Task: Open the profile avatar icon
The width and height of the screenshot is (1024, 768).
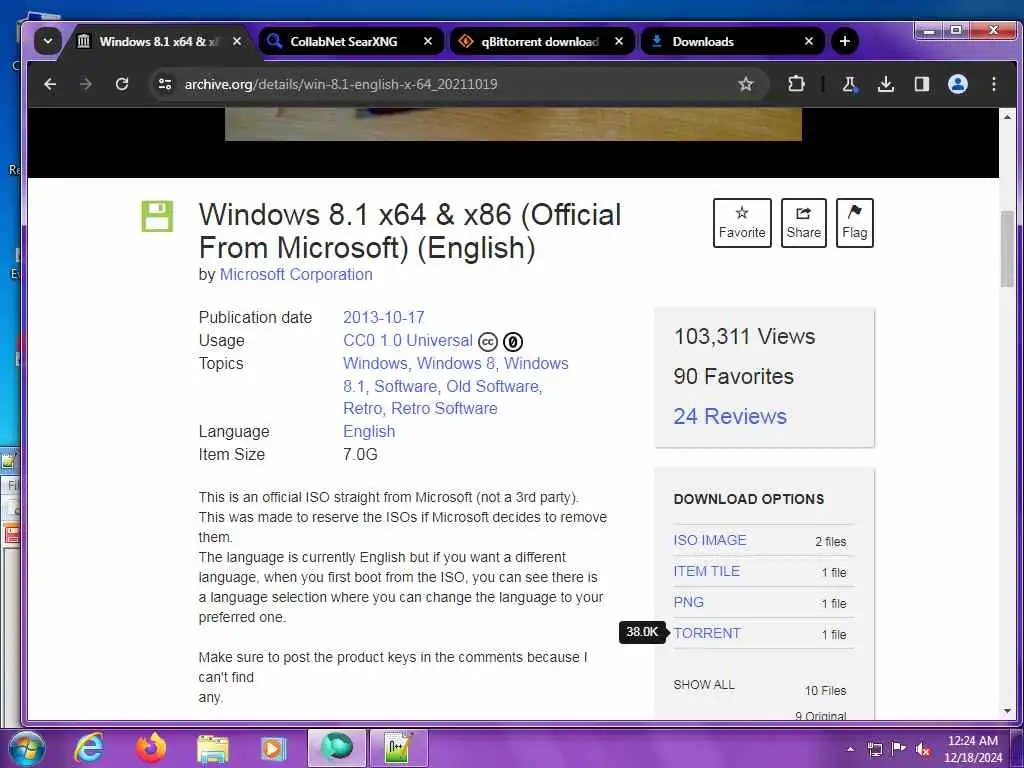Action: click(x=957, y=84)
